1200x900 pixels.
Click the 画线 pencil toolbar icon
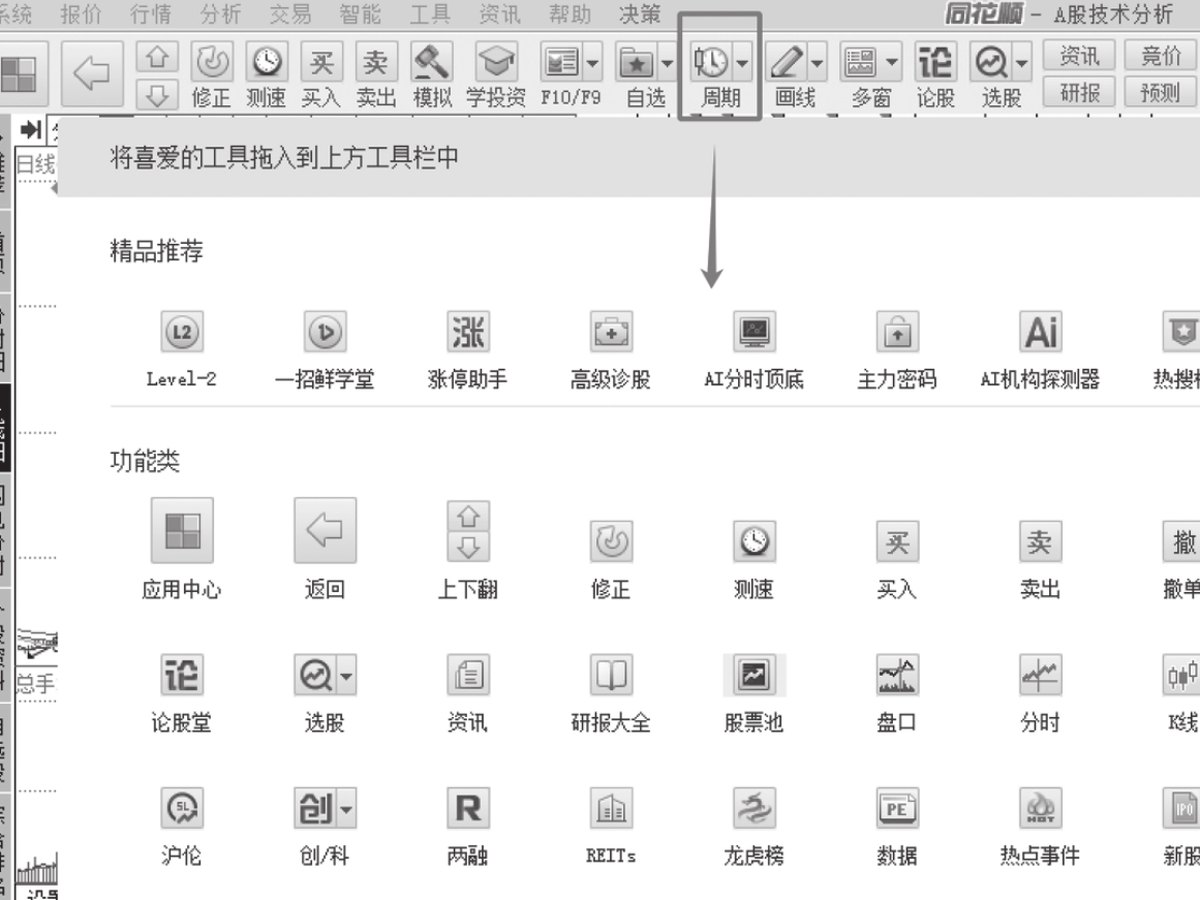(x=787, y=63)
